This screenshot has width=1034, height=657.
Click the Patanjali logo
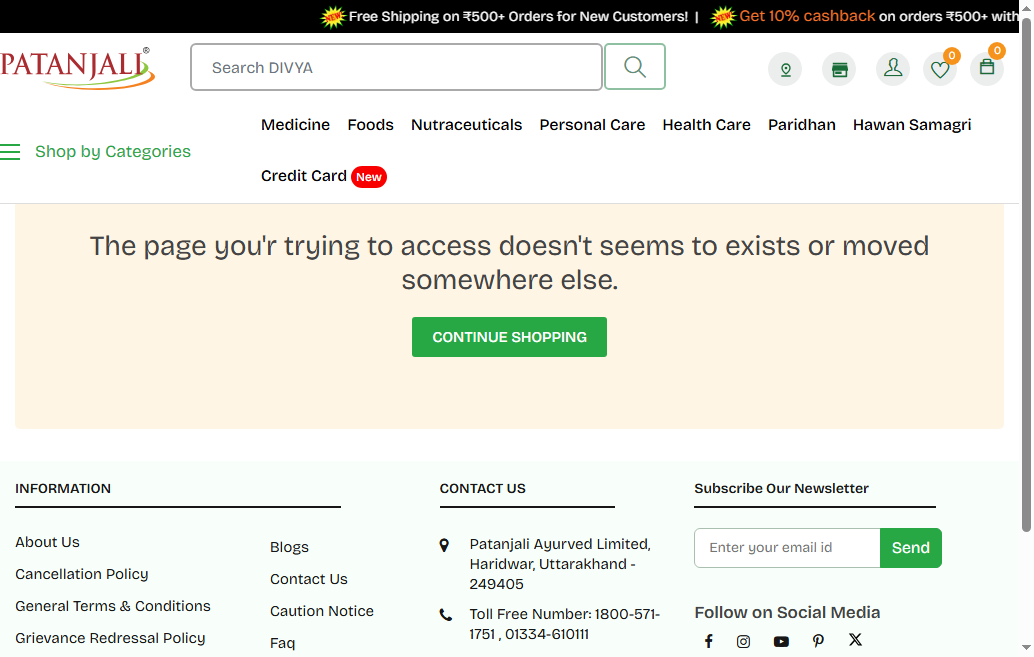click(77, 67)
